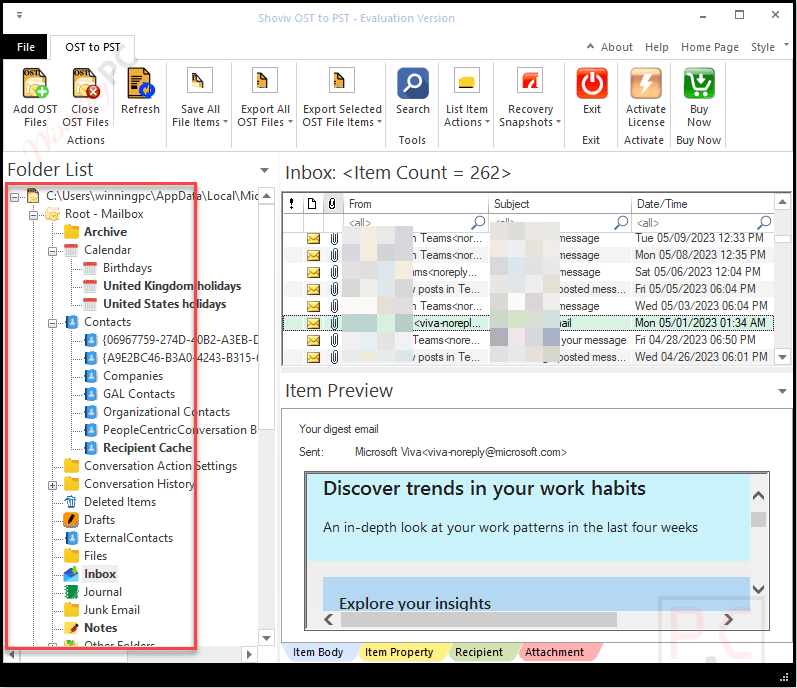Open the Item Preview panel dropdown
The width and height of the screenshot is (797, 688).
pos(782,391)
